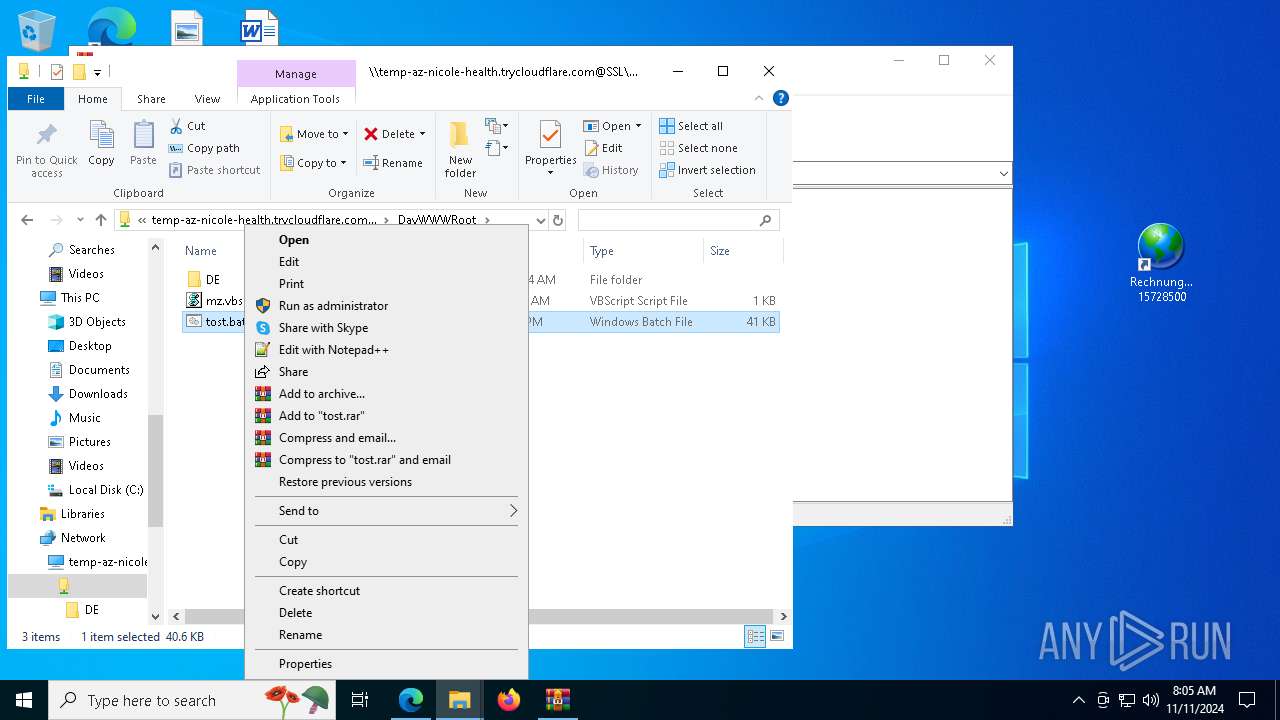Open address bar history dropdown
The height and width of the screenshot is (720, 1280).
(x=541, y=220)
